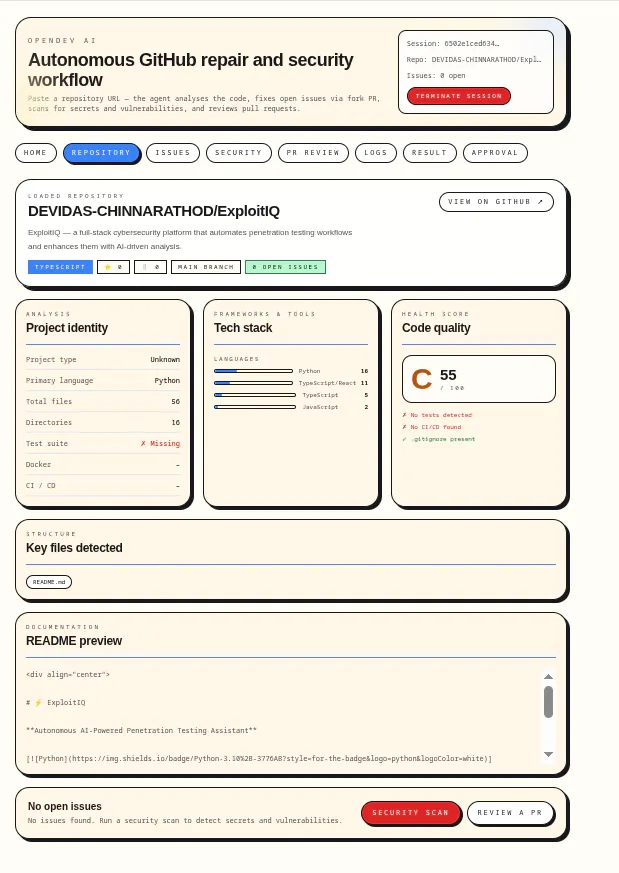Screen dimensions: 619x873
Task: Click the Docker row label
Action: point(38,464)
